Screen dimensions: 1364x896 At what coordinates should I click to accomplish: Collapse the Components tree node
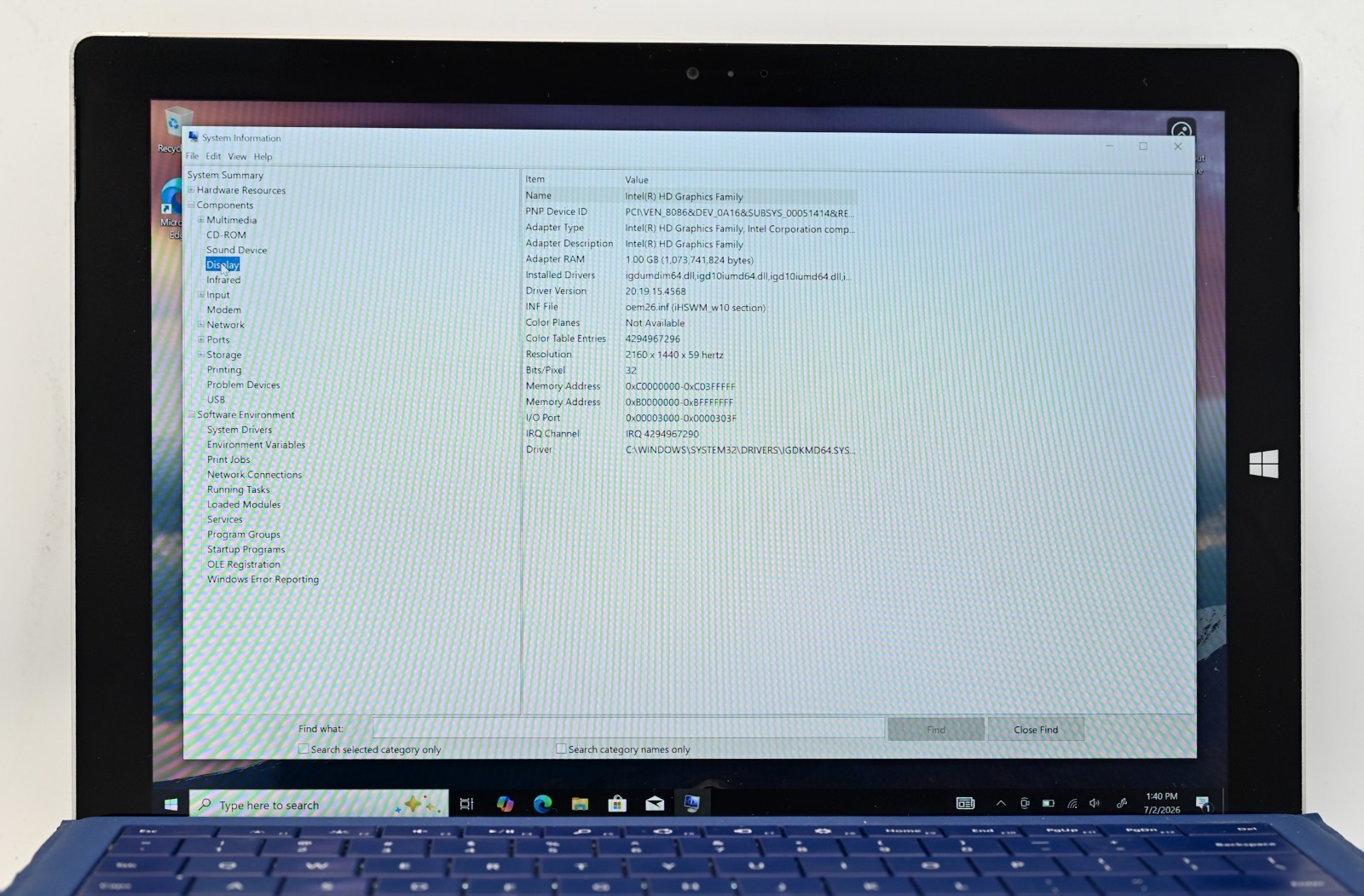191,205
